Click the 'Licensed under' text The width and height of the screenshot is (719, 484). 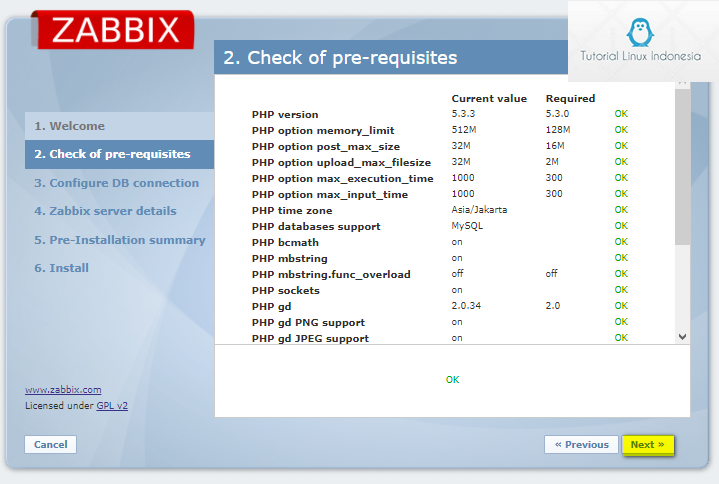(x=60, y=406)
